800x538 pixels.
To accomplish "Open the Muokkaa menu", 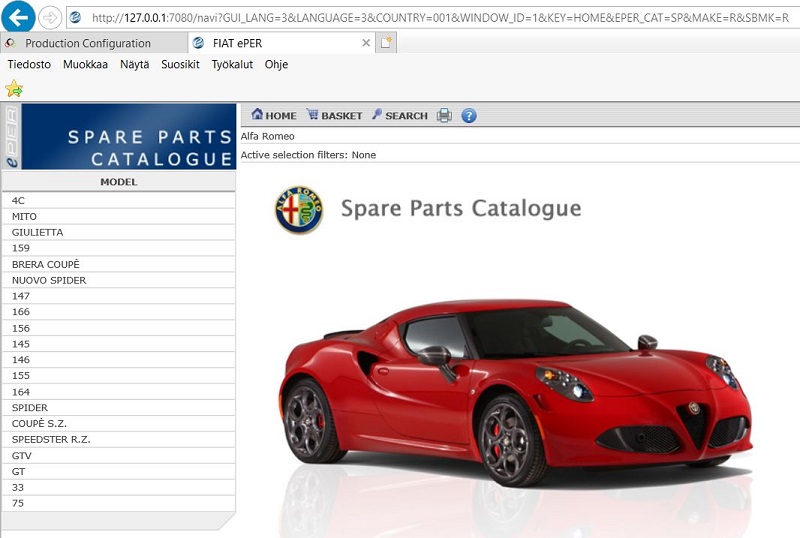I will pos(85,64).
